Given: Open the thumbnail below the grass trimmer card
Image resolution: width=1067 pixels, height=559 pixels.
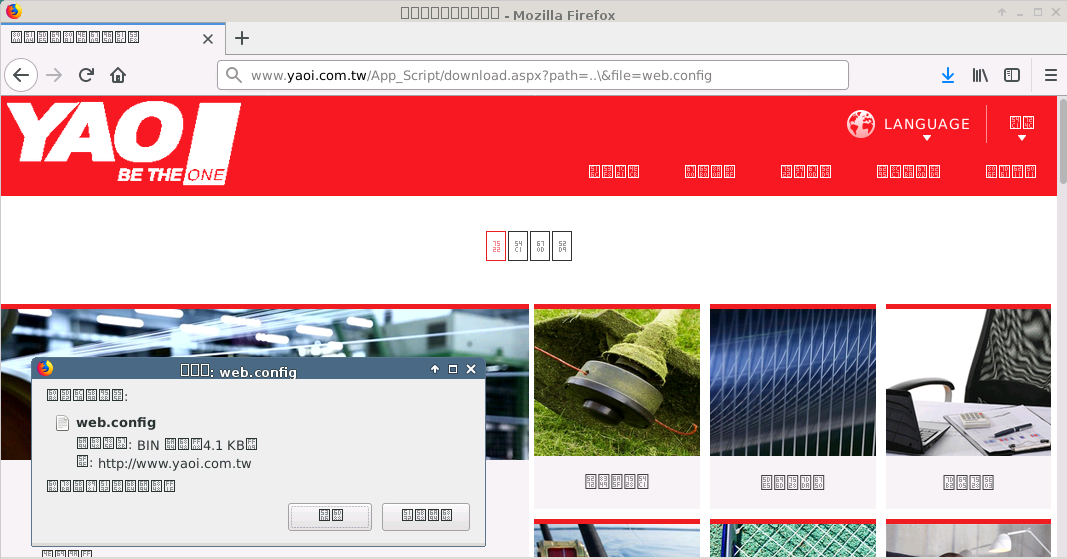Looking at the screenshot, I should click(617, 541).
